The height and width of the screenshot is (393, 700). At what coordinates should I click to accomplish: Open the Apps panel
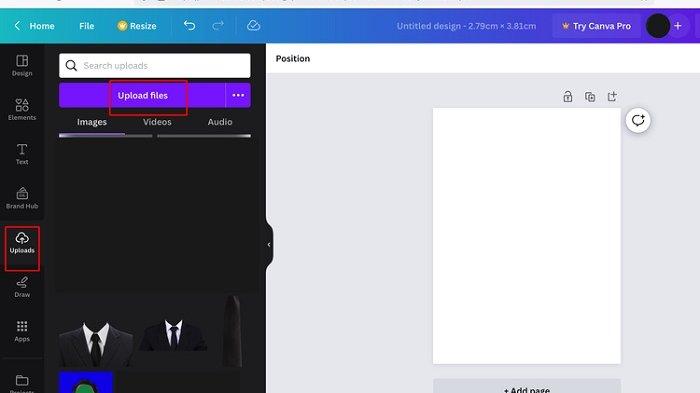click(x=22, y=331)
